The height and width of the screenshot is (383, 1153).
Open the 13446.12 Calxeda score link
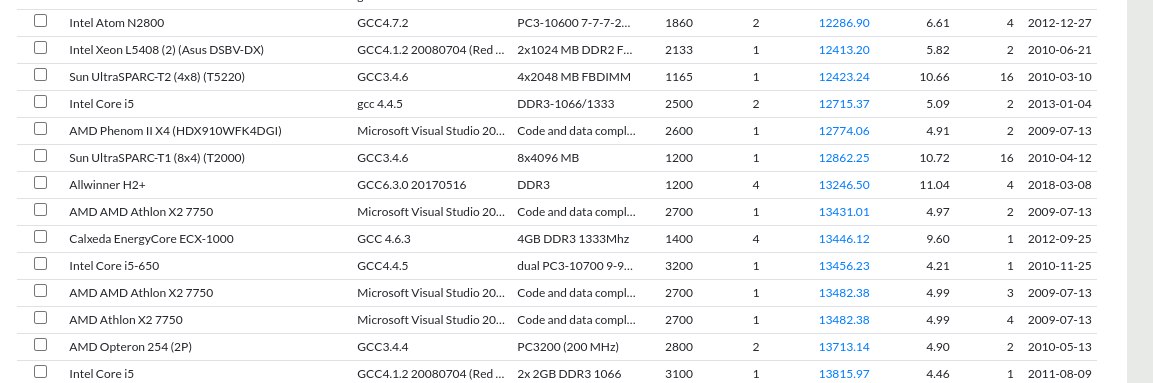(x=844, y=239)
